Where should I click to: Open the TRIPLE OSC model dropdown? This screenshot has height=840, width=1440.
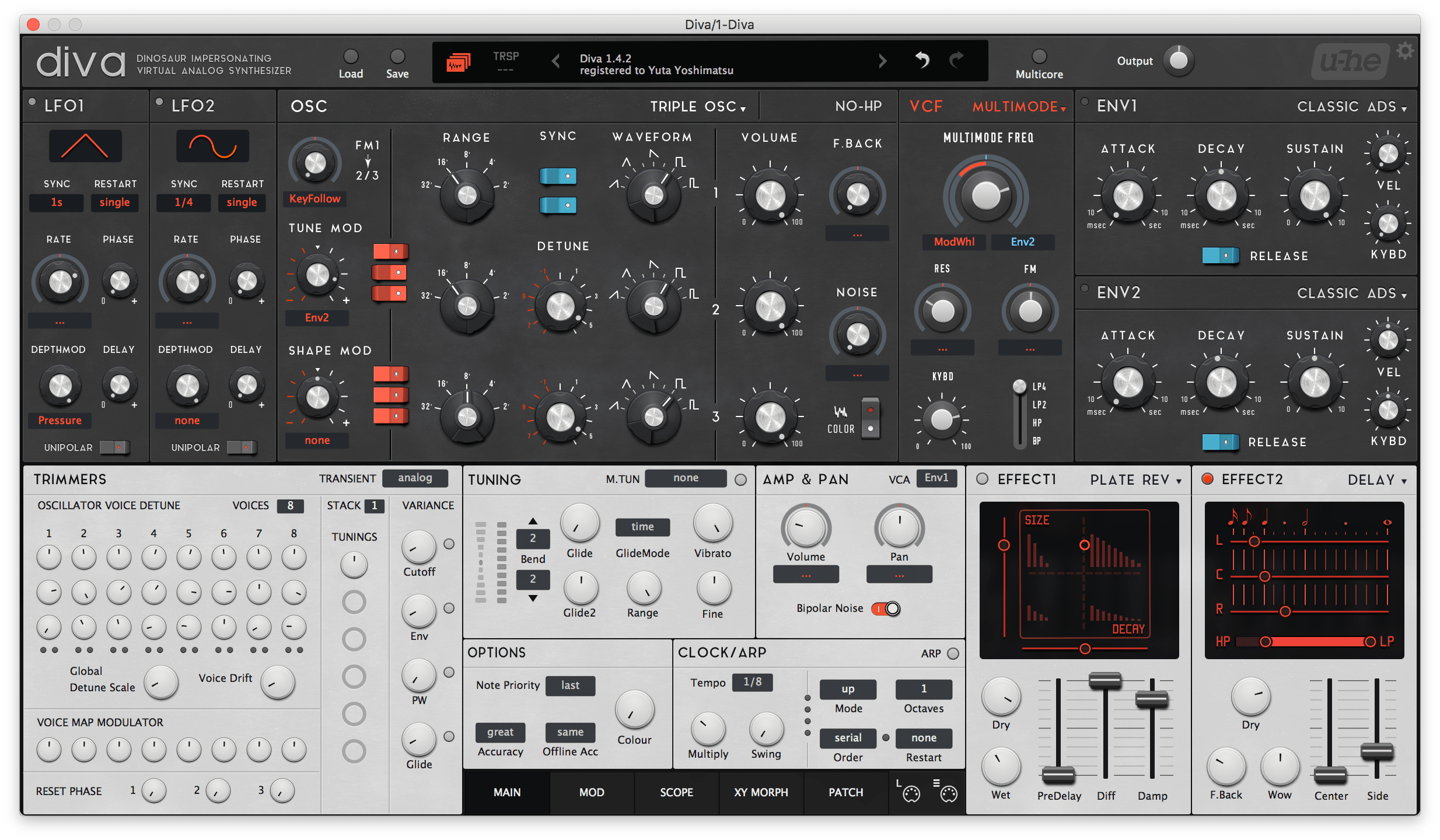pyautogui.click(x=698, y=106)
